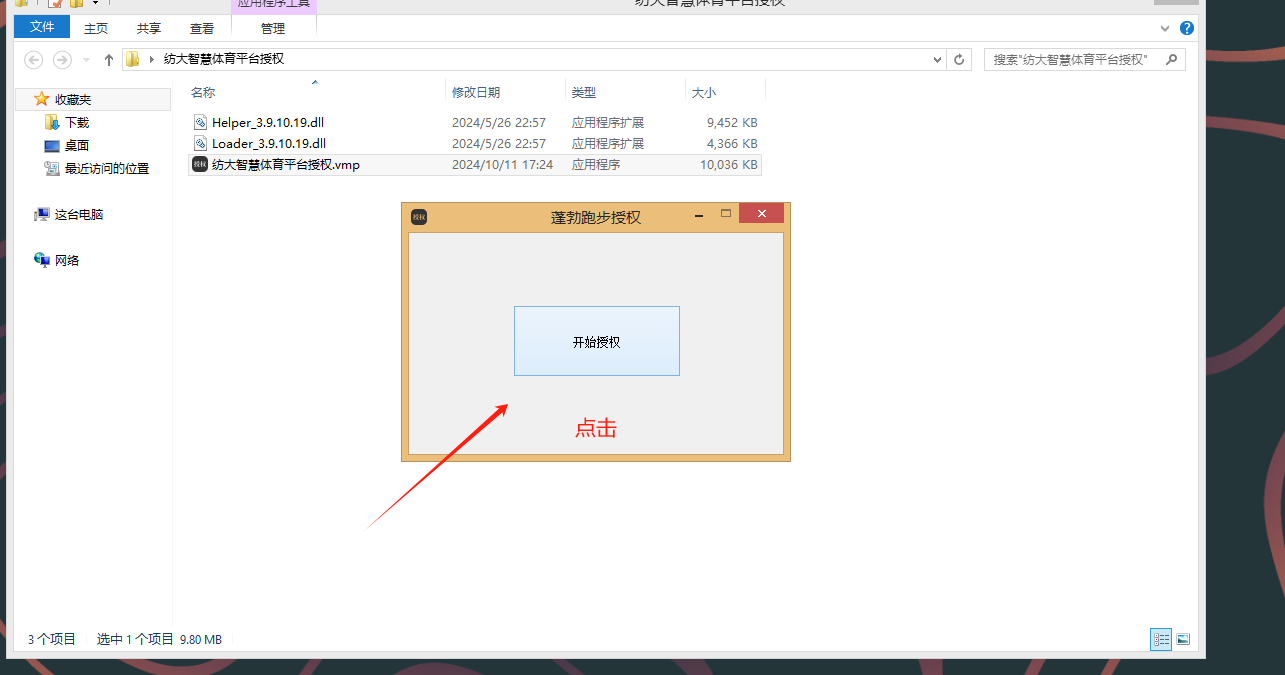Screen dimensions: 1285x675
Task: Sort by the 修改日期 column header
Action: pos(476,92)
